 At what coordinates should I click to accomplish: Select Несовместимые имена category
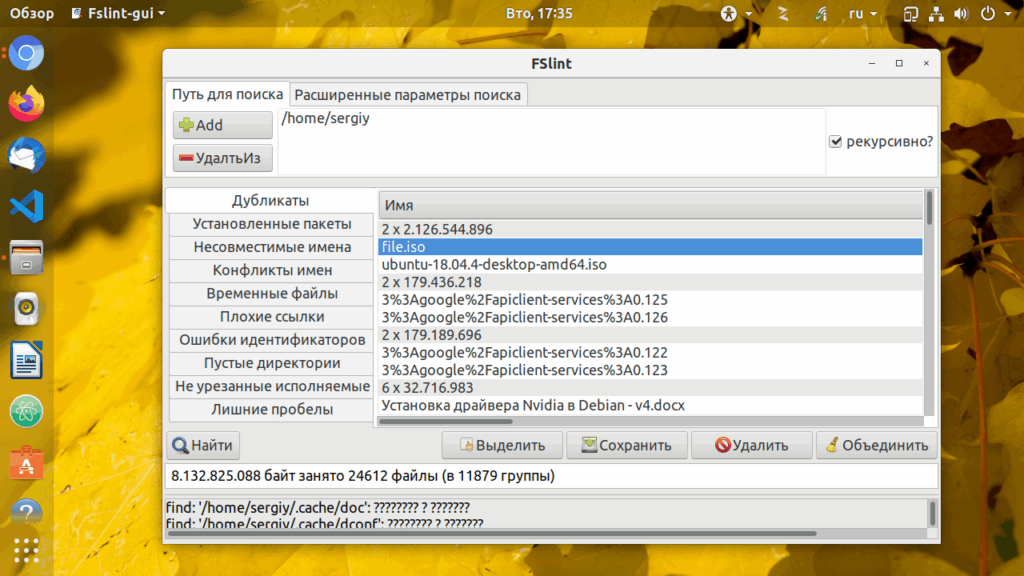[272, 247]
